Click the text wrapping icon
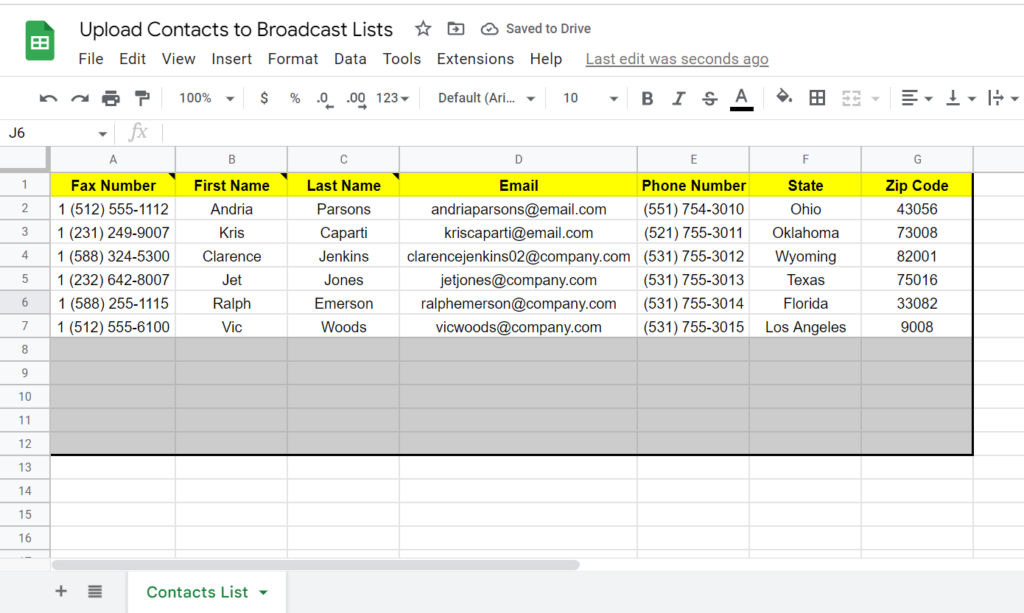 [996, 99]
